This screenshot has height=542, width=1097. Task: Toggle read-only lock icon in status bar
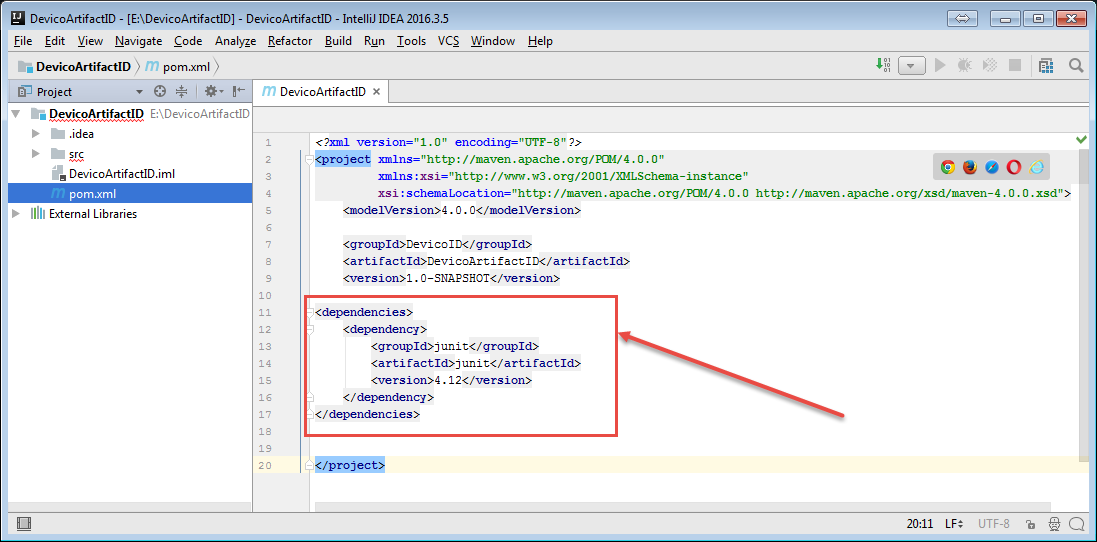tap(1030, 524)
